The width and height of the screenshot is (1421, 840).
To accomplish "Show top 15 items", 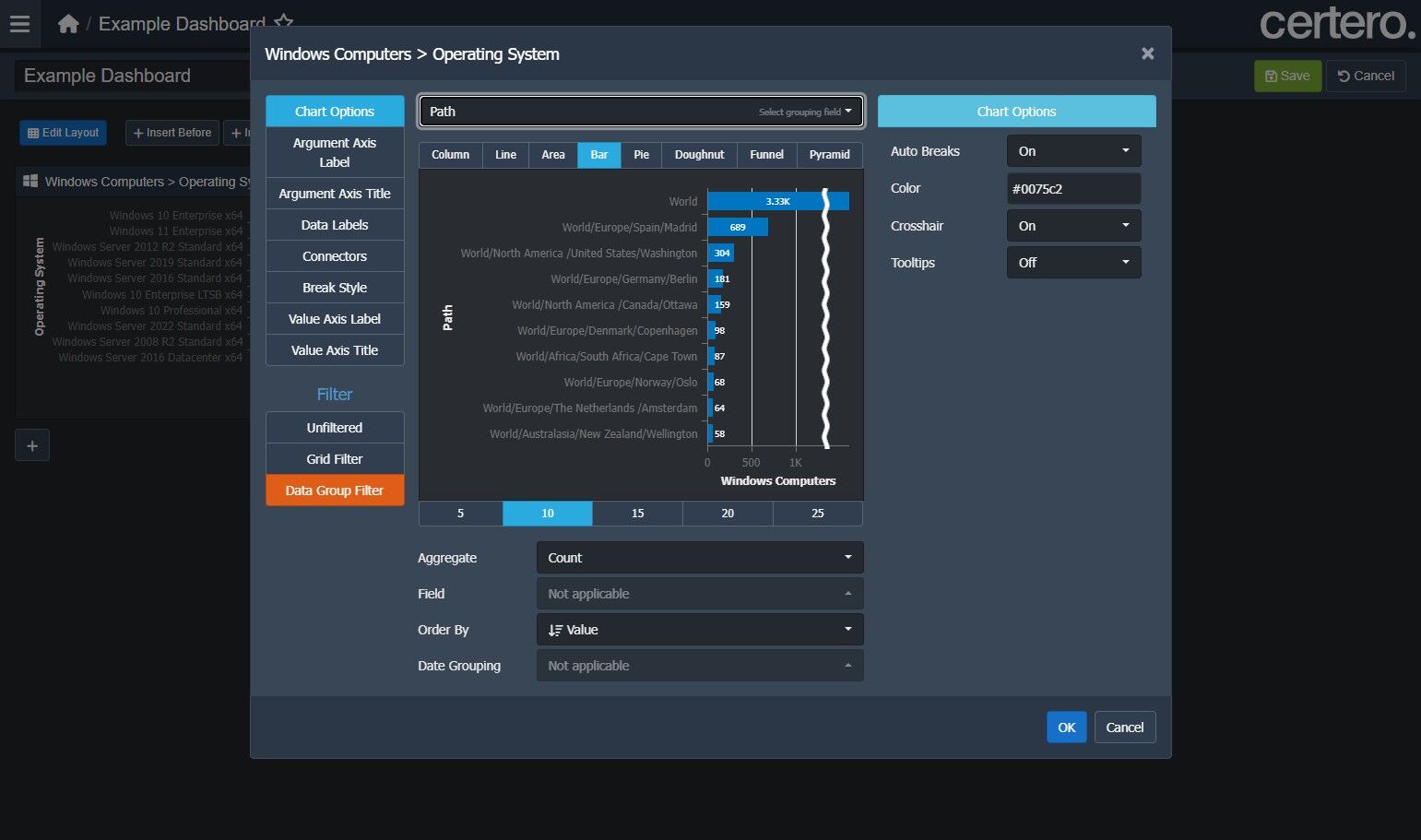I will point(638,514).
